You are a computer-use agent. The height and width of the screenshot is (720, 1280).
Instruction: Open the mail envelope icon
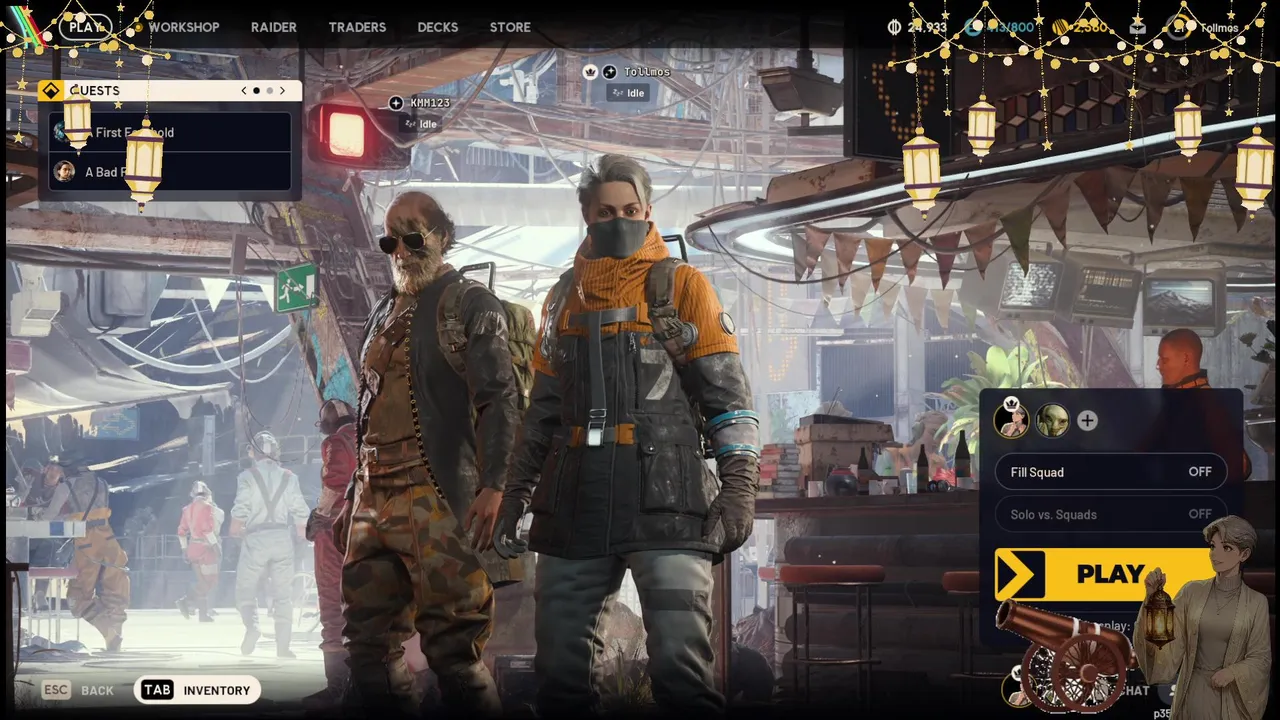1138,27
